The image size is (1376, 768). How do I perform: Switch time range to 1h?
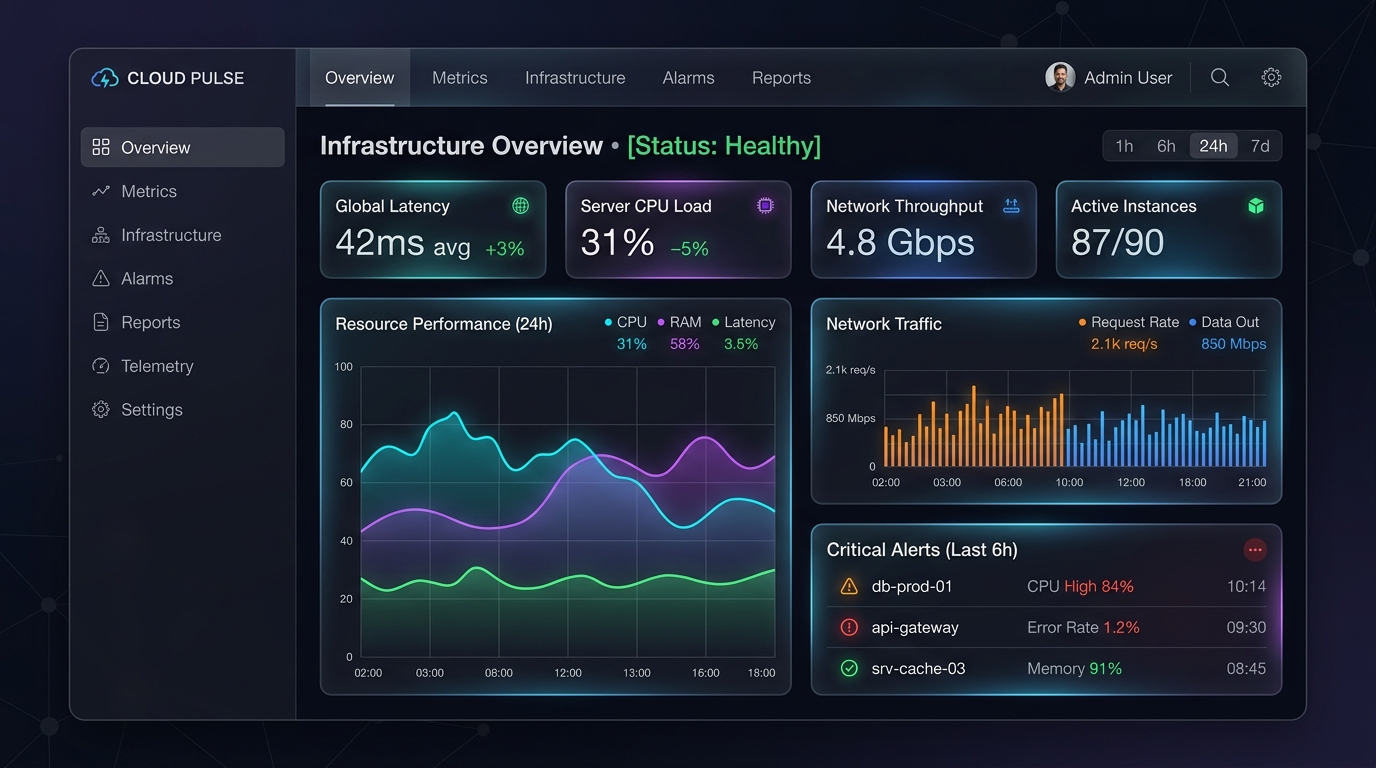coord(1124,146)
